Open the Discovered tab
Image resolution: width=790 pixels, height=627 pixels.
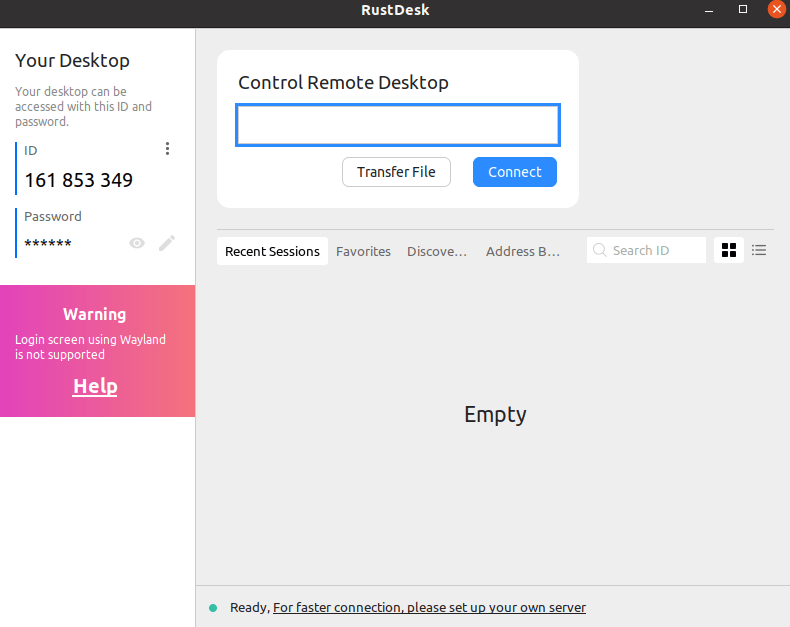pyautogui.click(x=437, y=251)
